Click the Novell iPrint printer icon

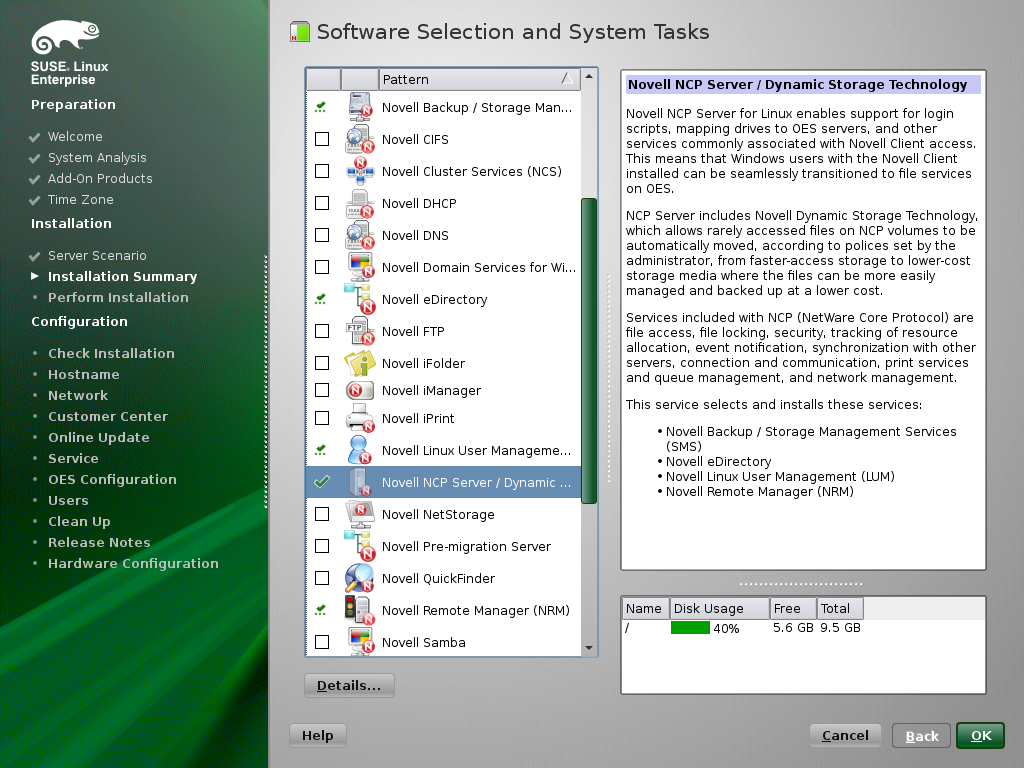coord(359,418)
